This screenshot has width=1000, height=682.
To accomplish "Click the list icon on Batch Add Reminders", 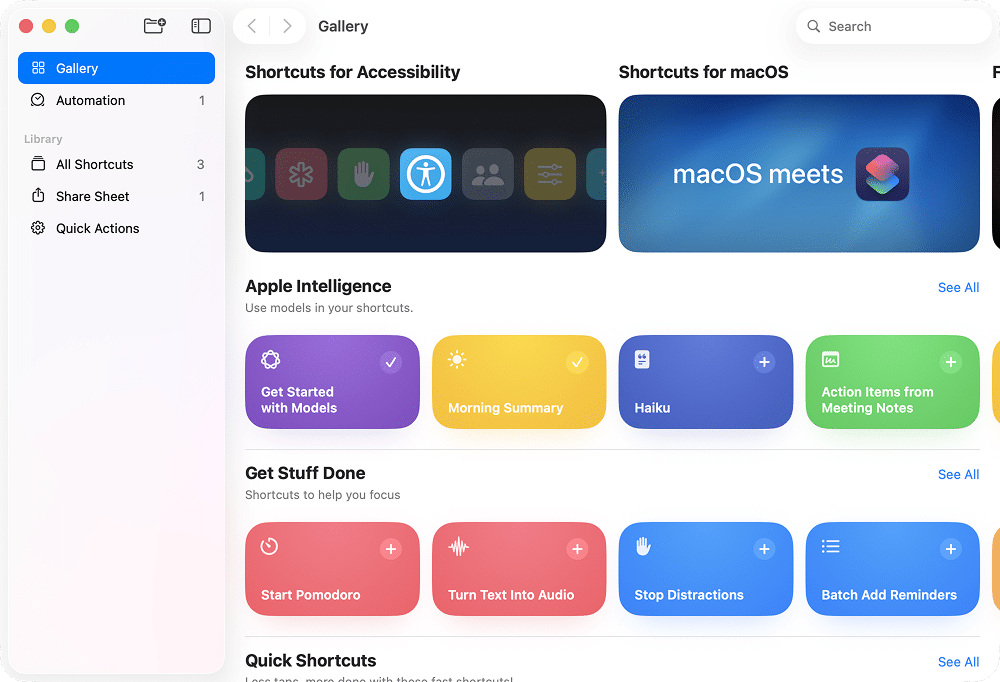I will click(830, 546).
